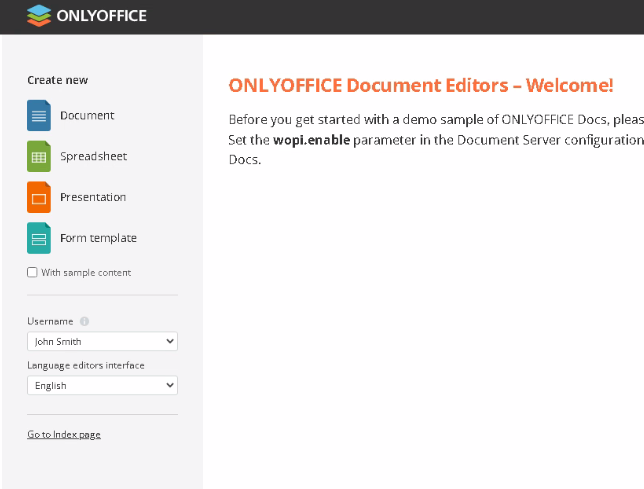Create a new Form template via label
The width and height of the screenshot is (644, 489).
click(98, 238)
